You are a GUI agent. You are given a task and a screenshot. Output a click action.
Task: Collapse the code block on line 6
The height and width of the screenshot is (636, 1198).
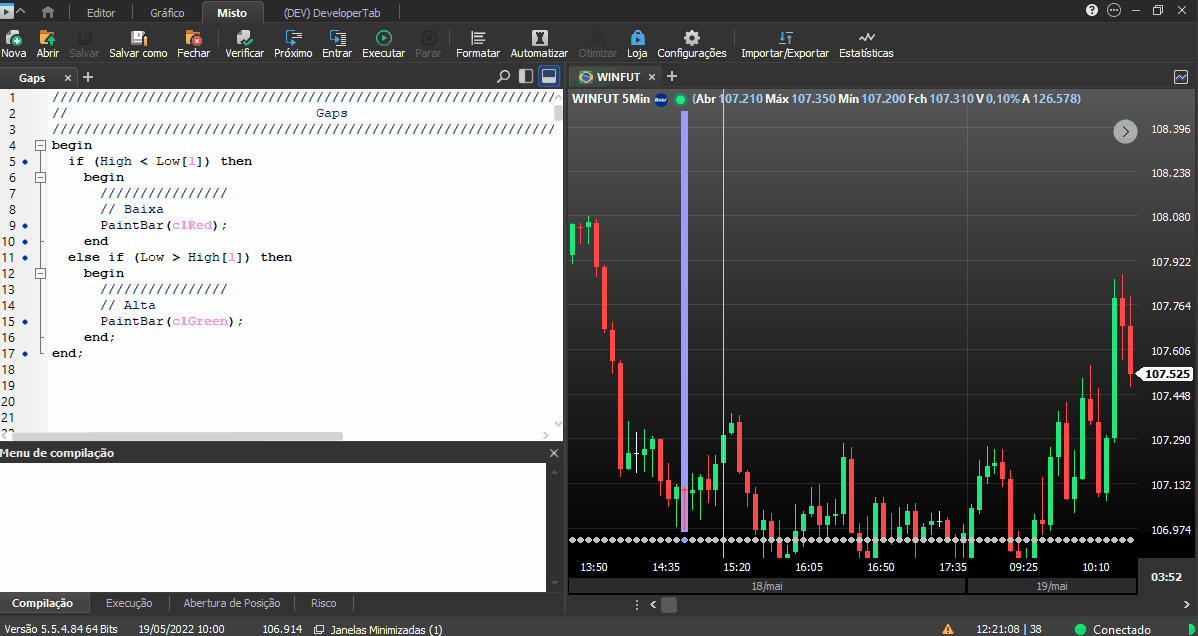[40, 177]
